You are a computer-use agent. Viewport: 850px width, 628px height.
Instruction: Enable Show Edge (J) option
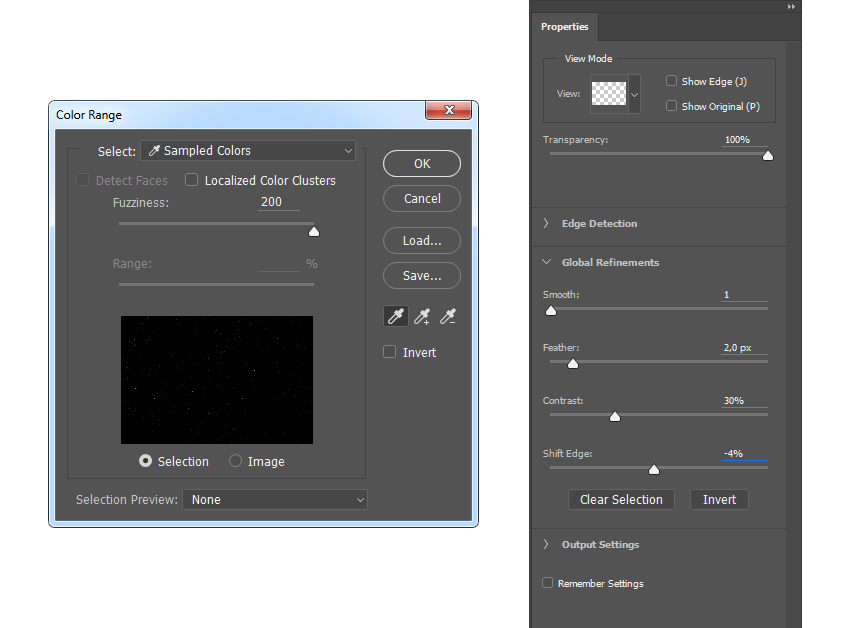pos(672,81)
